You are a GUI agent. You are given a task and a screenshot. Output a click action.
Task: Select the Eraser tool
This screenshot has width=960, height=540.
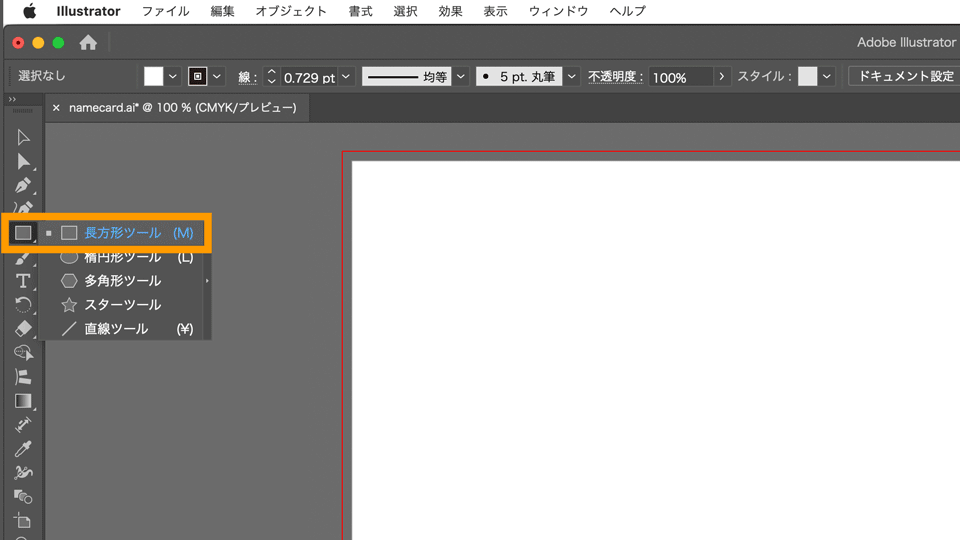23,329
